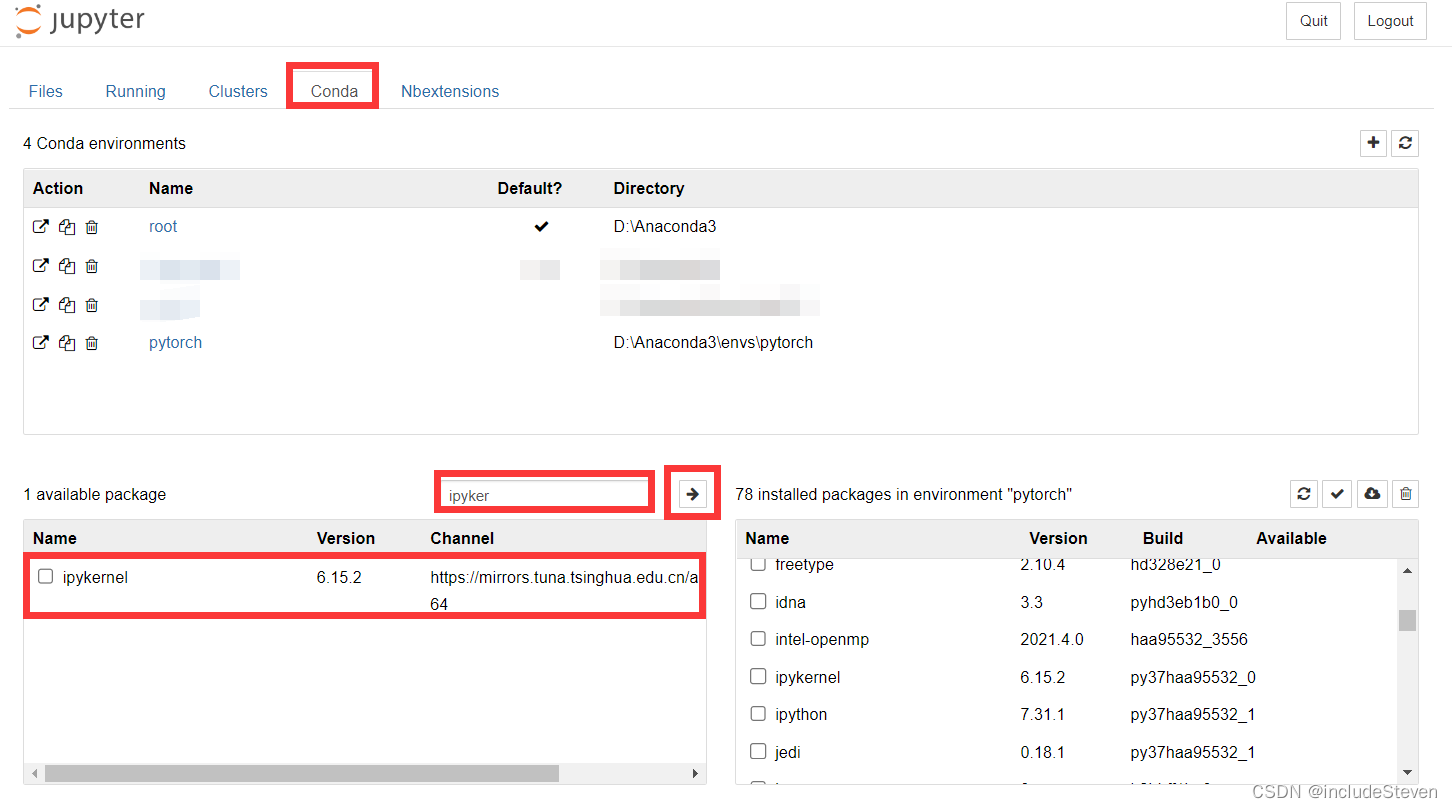Image resolution: width=1452 pixels, height=808 pixels.
Task: Click right arrow of available packages scrollbar
Action: pos(696,774)
